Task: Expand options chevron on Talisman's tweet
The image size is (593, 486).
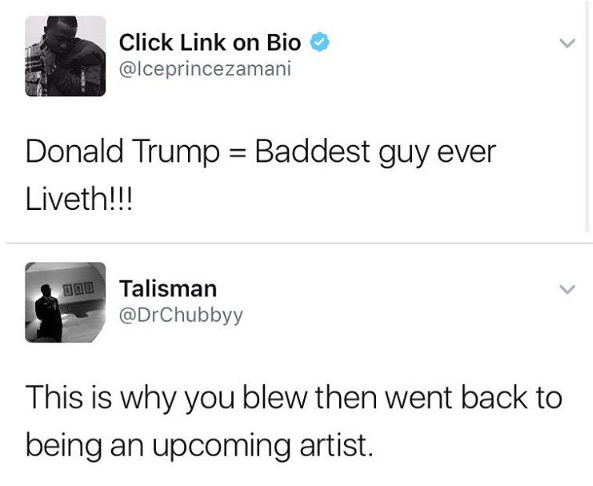Action: (x=567, y=289)
